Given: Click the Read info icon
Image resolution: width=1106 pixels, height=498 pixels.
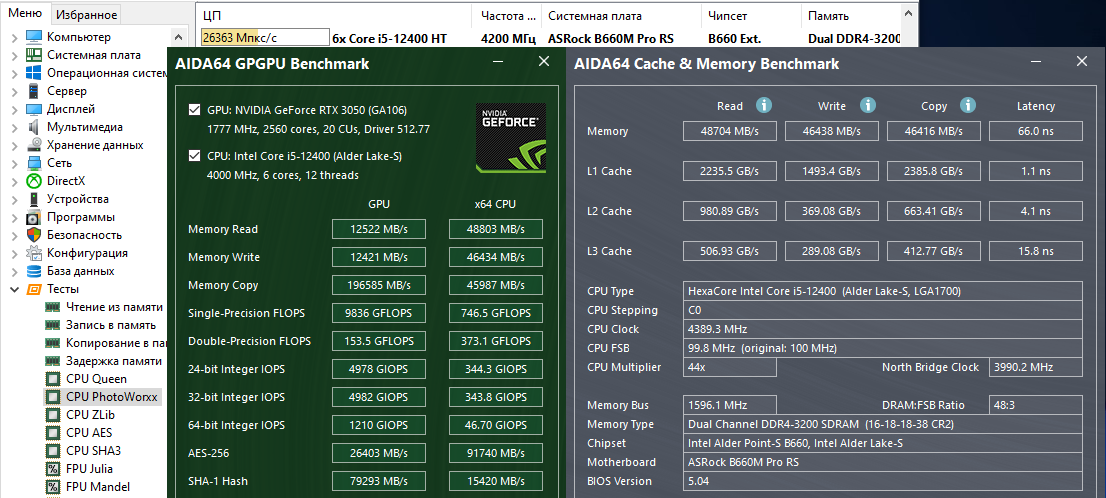Looking at the screenshot, I should pyautogui.click(x=764, y=105).
